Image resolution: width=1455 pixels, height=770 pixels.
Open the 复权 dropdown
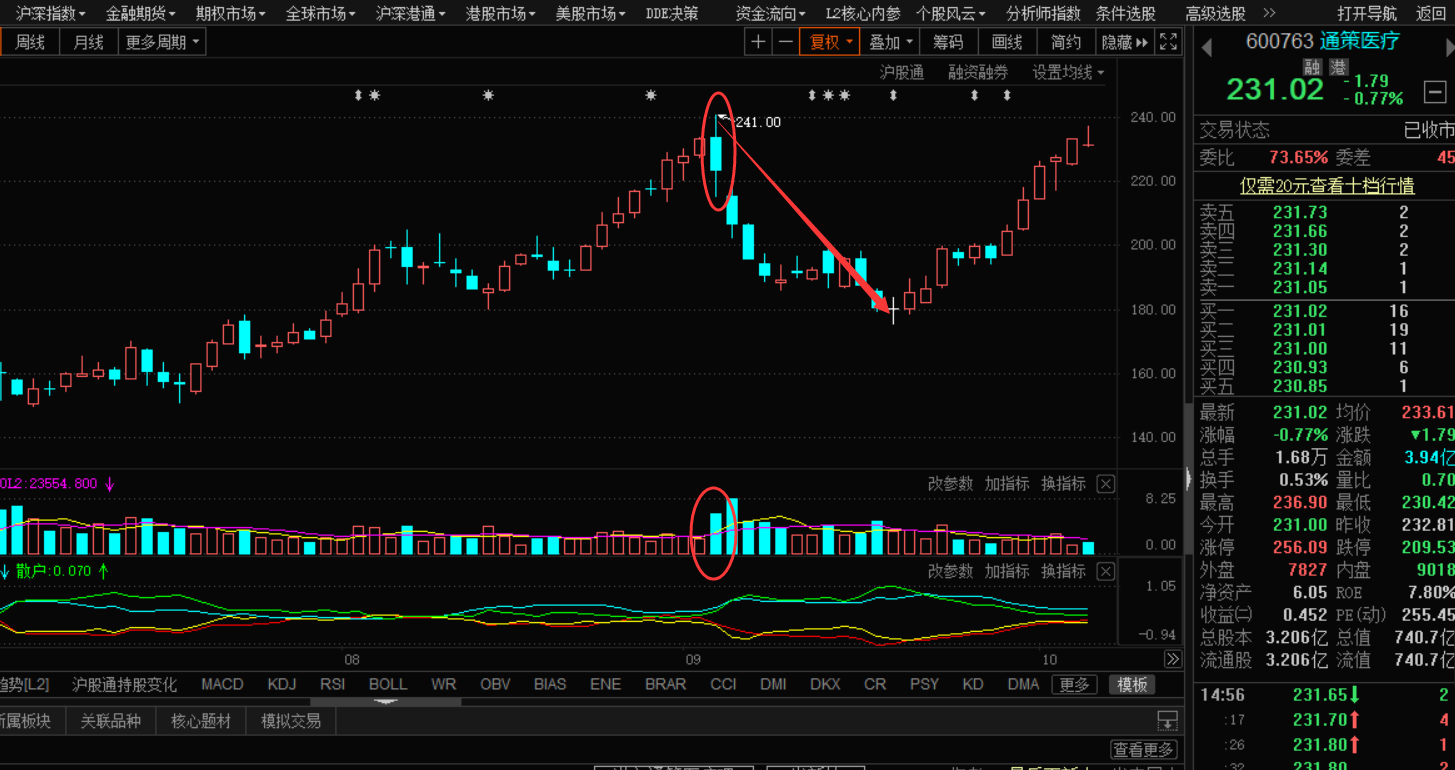click(x=831, y=42)
